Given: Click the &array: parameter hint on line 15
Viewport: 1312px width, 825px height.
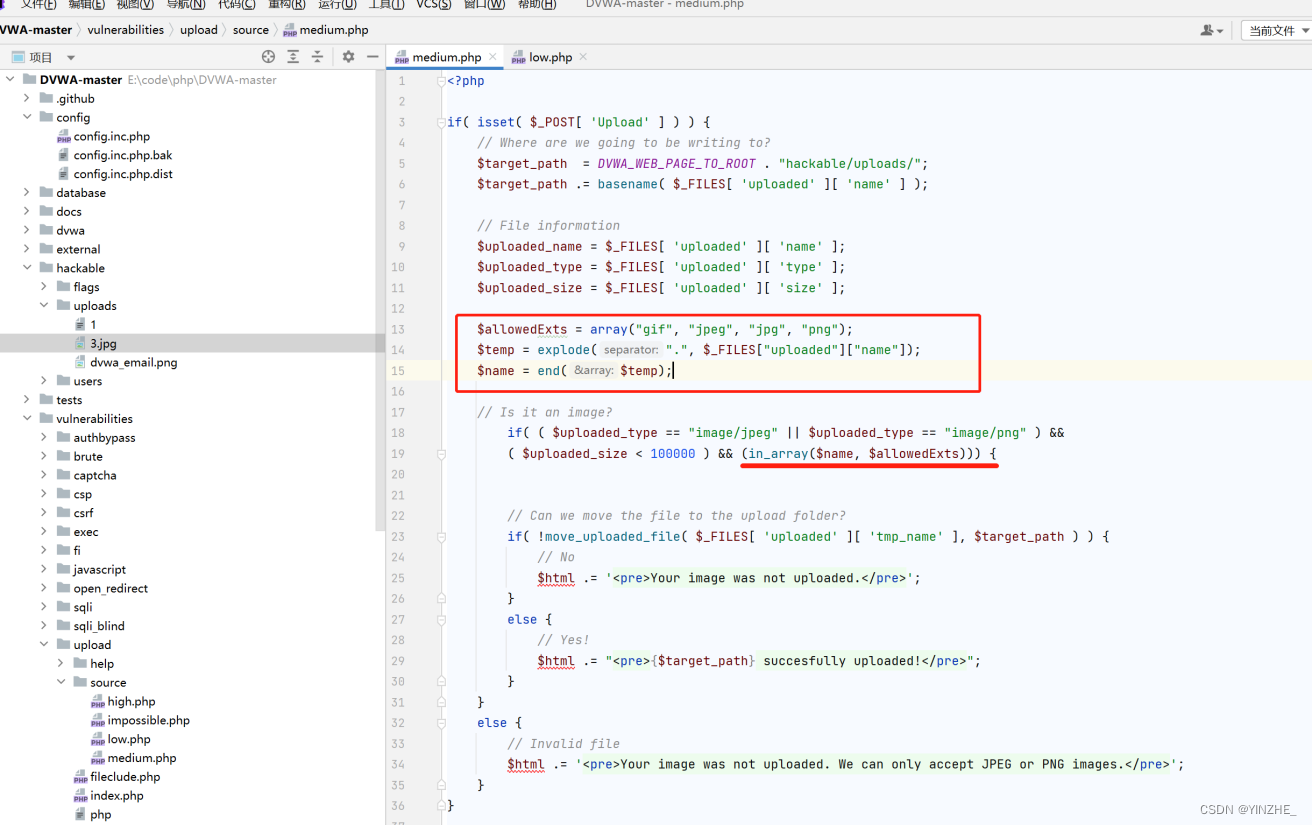Looking at the screenshot, I should pyautogui.click(x=593, y=371).
